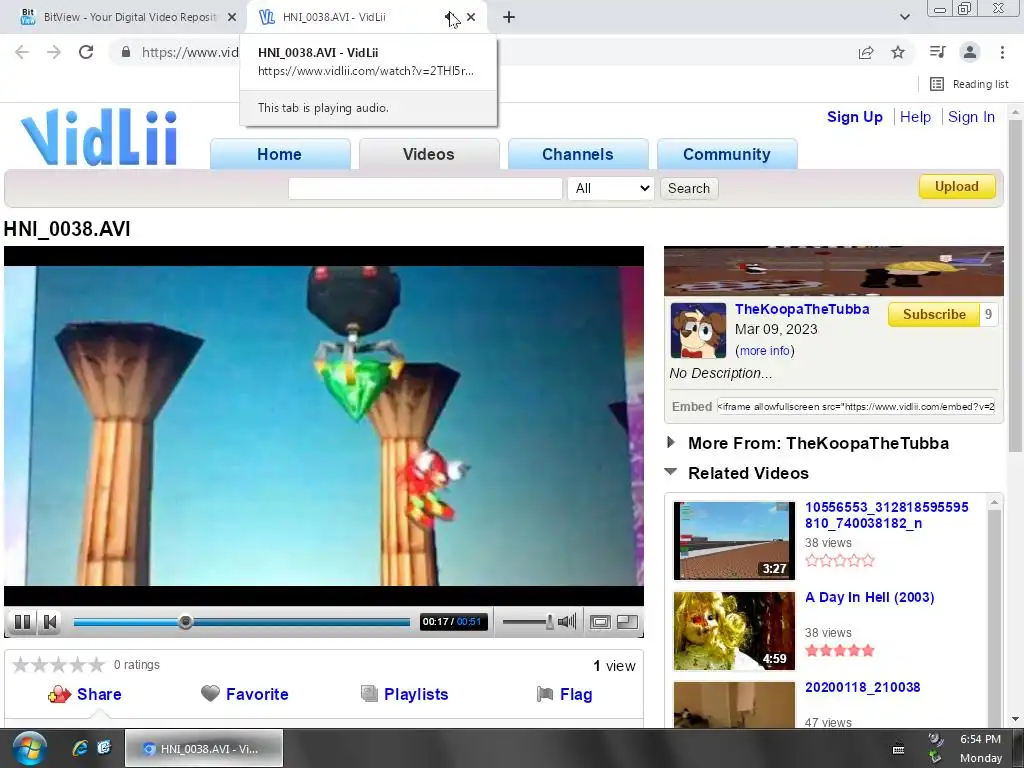This screenshot has height=768, width=1024.
Task: View site info via the padlock icon
Action: pyautogui.click(x=126, y=52)
